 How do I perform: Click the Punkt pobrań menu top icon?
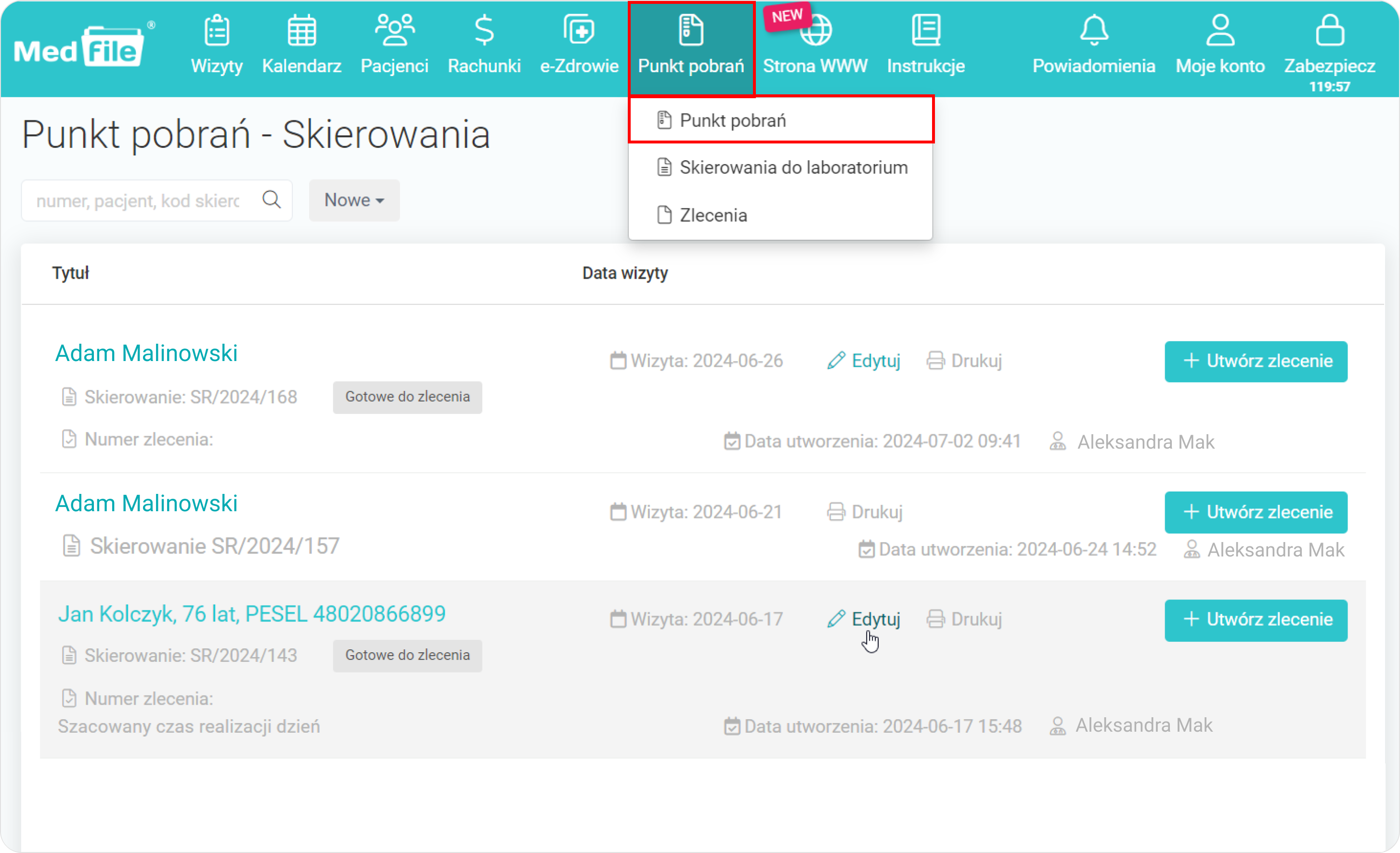[x=691, y=30]
